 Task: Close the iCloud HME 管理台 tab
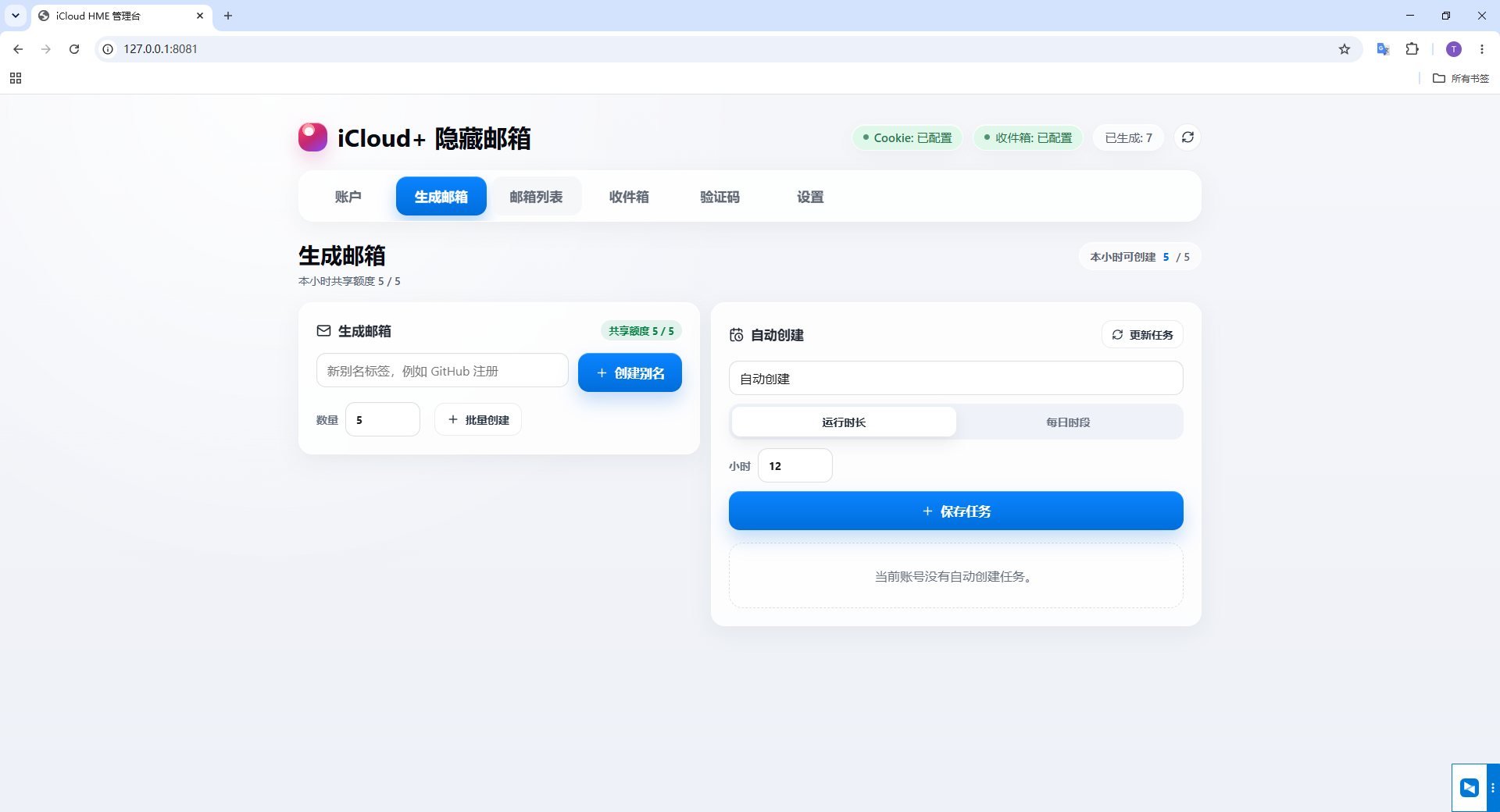(200, 16)
